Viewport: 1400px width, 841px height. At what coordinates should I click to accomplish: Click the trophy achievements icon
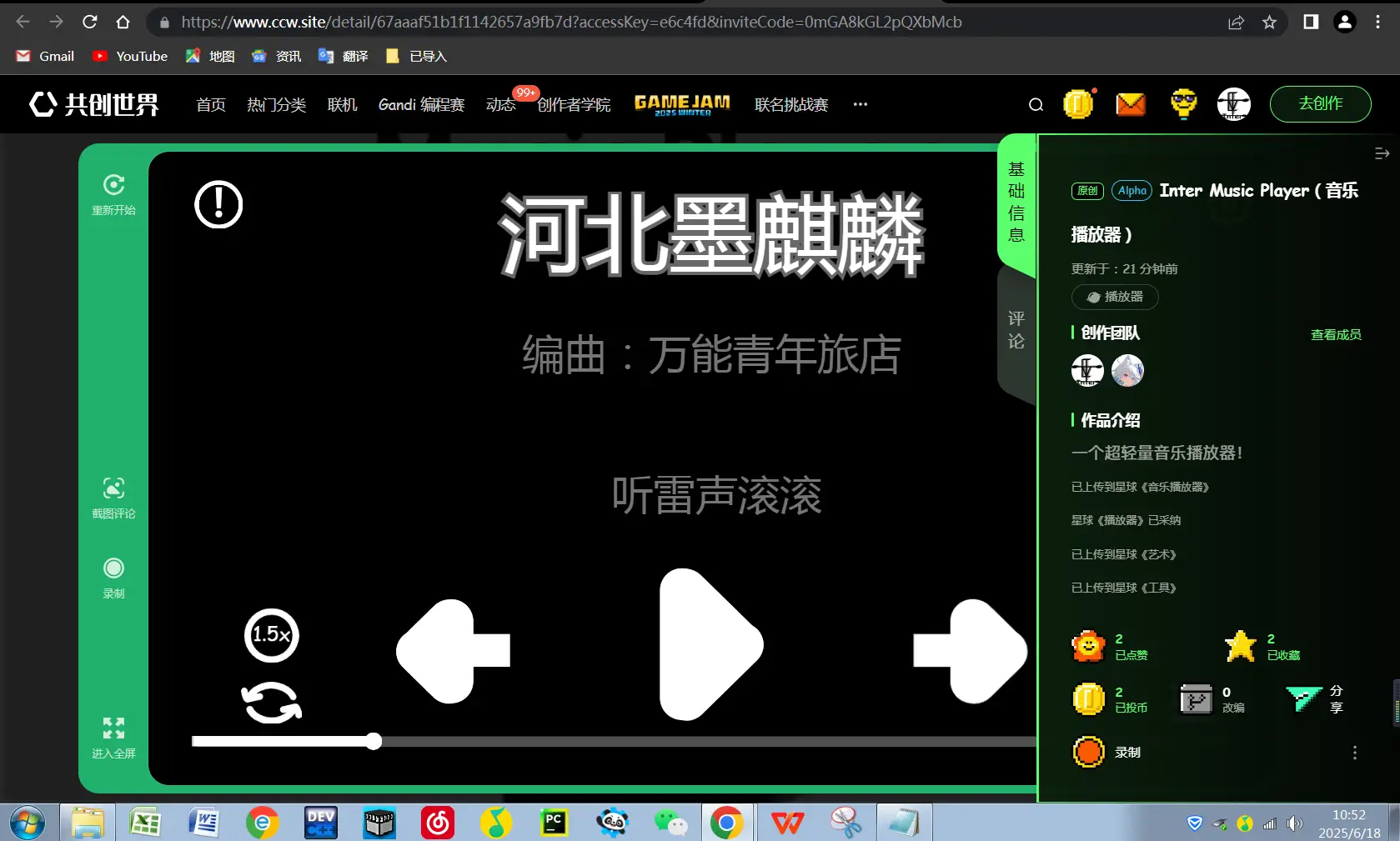[1183, 104]
